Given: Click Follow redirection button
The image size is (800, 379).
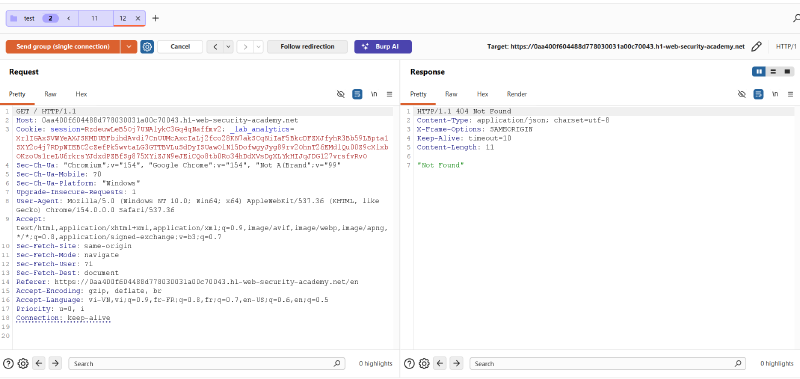Looking at the screenshot, I should (307, 47).
